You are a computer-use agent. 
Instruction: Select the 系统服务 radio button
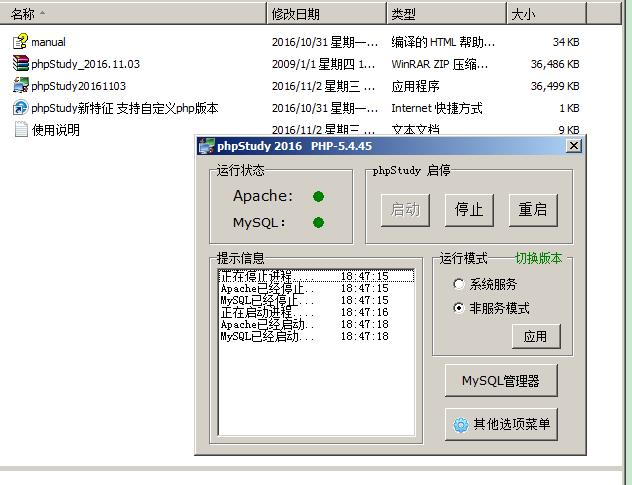tap(458, 284)
